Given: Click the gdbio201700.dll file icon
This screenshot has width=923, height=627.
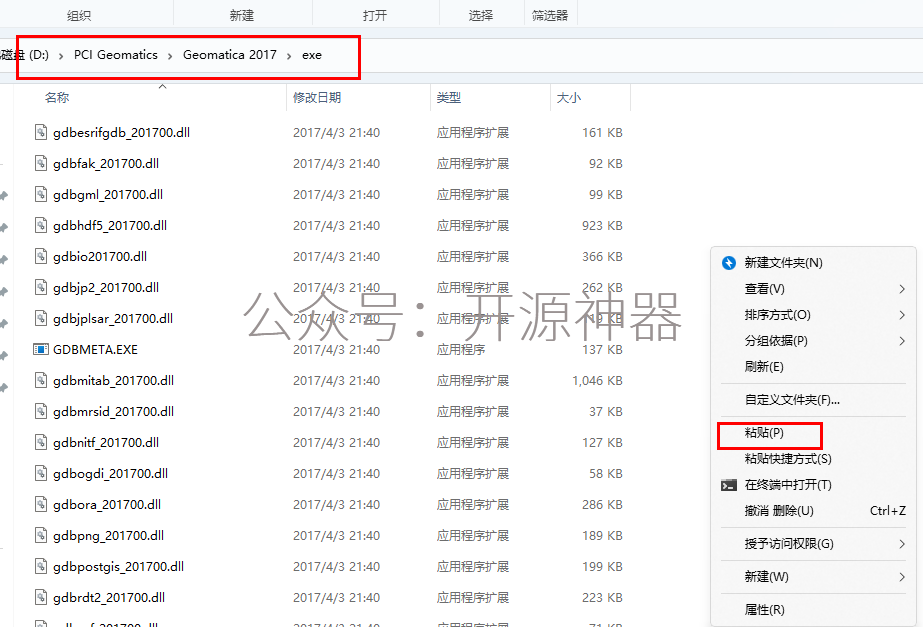Looking at the screenshot, I should [41, 256].
